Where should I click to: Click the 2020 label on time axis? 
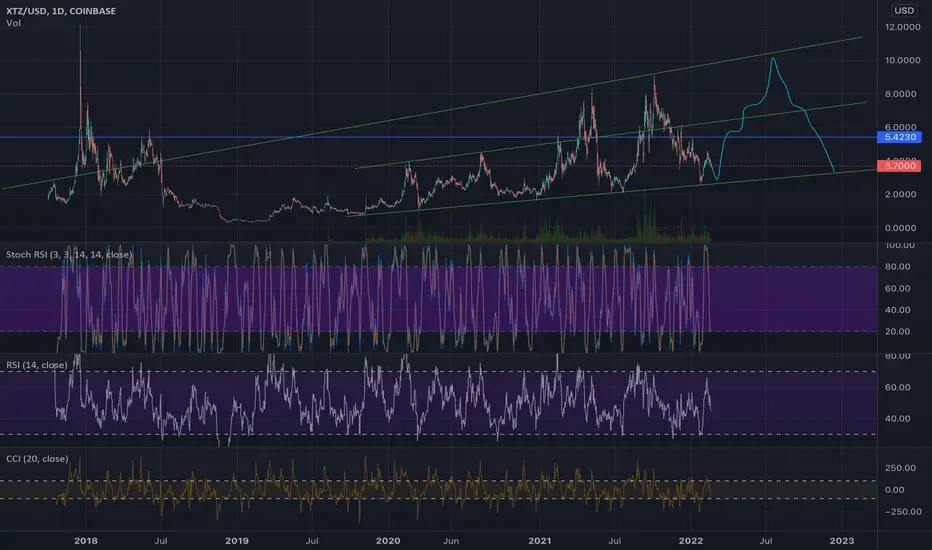(388, 540)
